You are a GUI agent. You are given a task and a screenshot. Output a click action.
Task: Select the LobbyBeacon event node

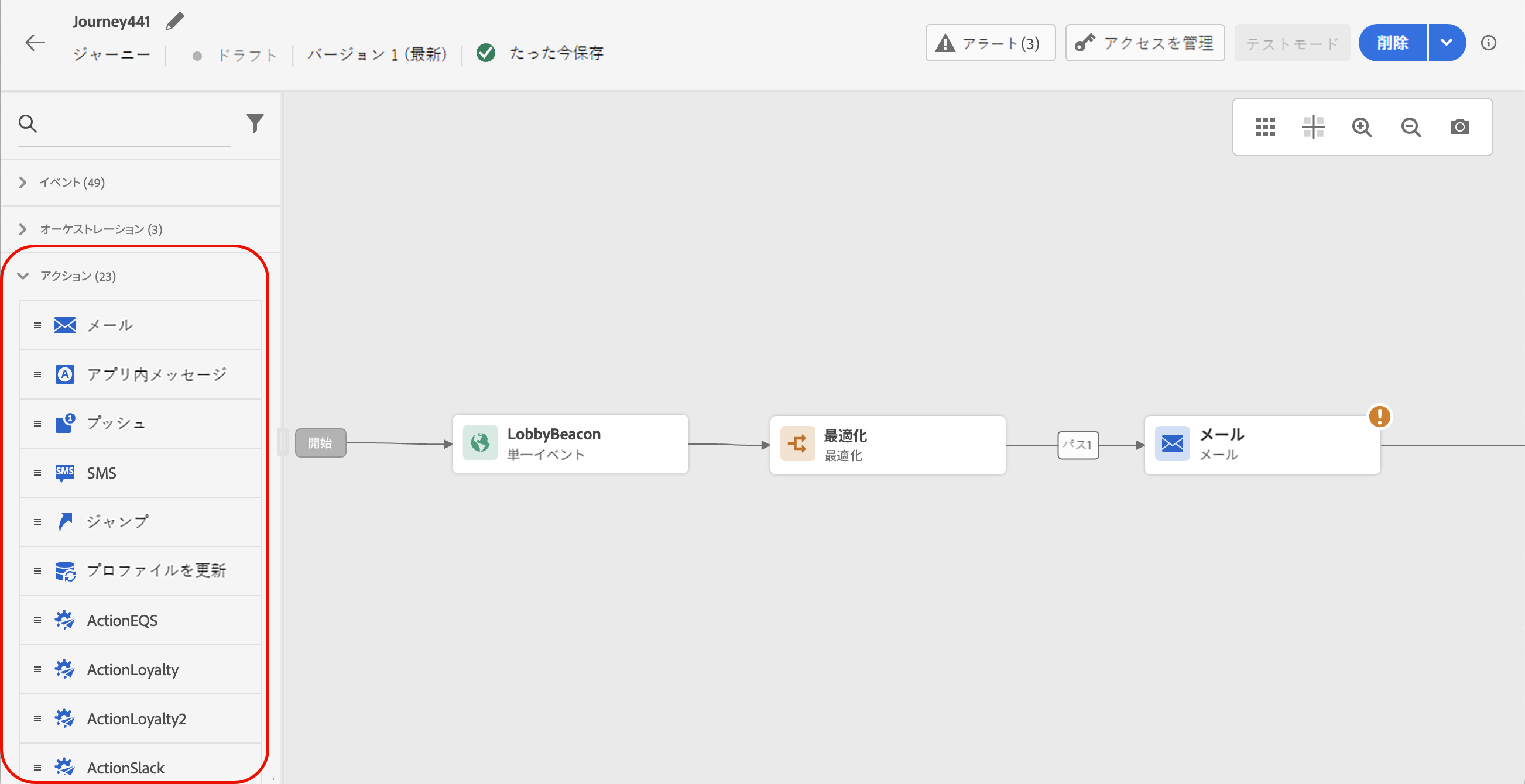[x=570, y=443]
